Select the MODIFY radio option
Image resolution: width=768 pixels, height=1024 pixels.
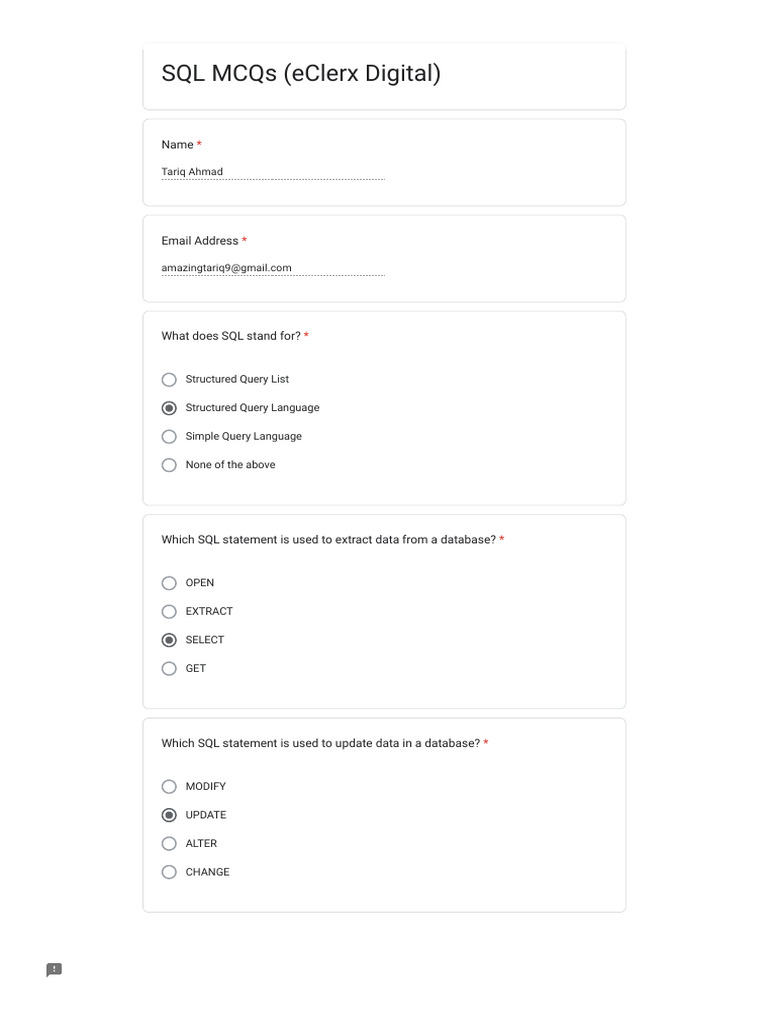(169, 787)
